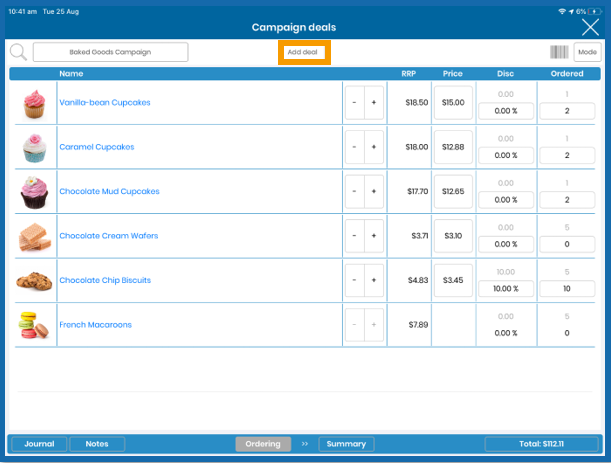Reduce Chocolate Cream Wafers quantity with minus
This screenshot has height=463, width=611.
tap(355, 236)
